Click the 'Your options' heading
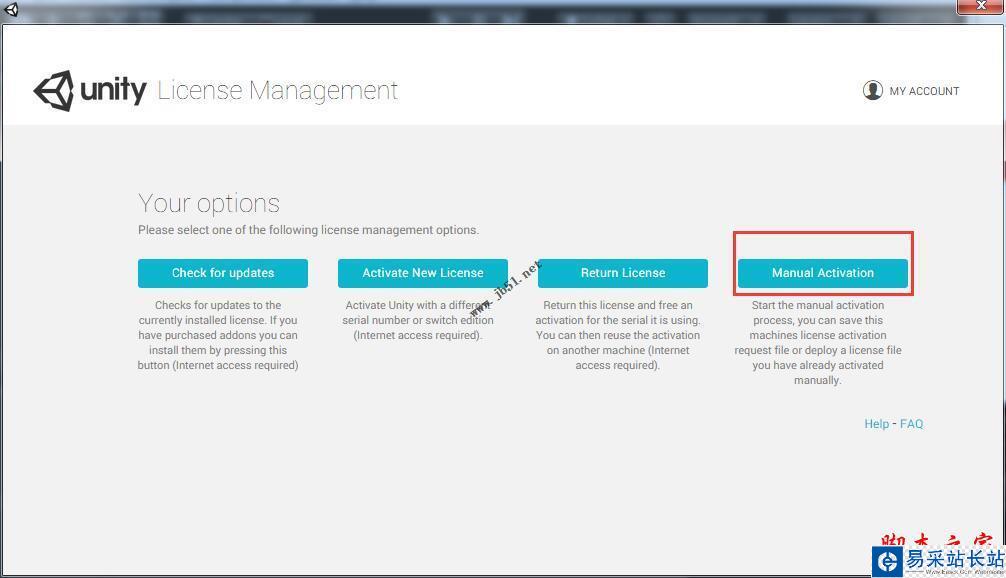 click(x=209, y=204)
